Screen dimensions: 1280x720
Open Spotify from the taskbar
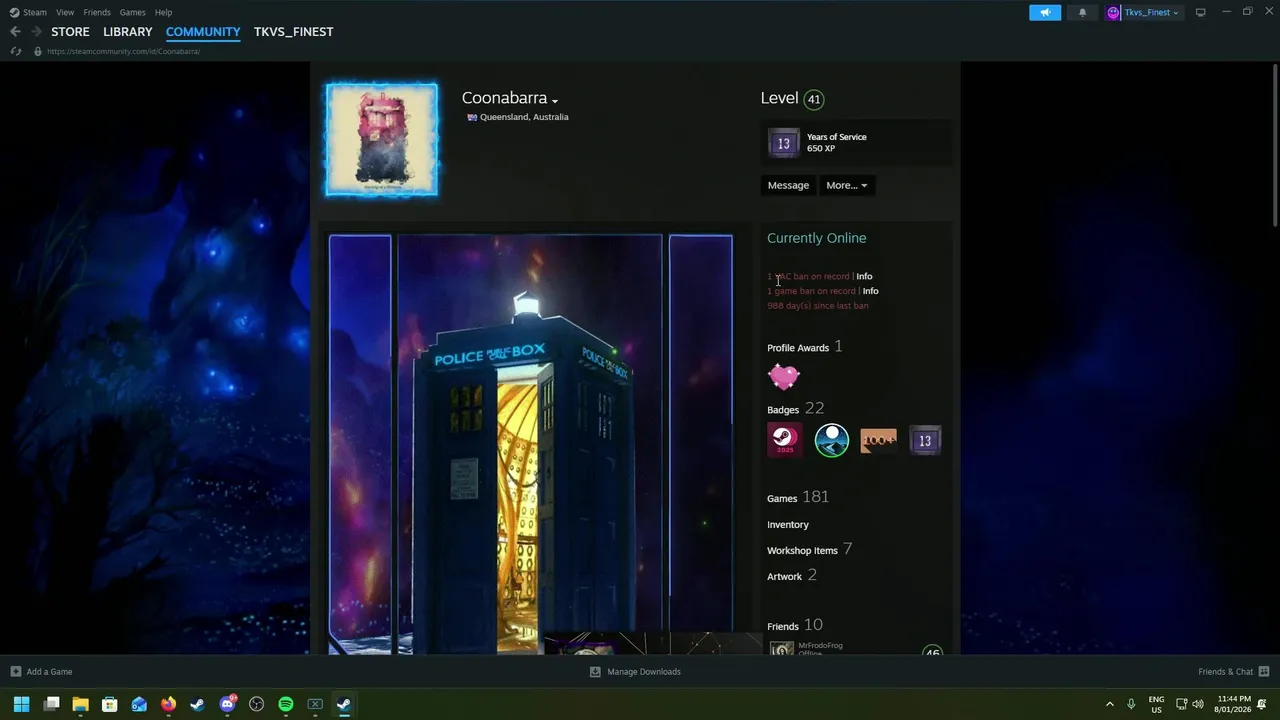point(286,704)
